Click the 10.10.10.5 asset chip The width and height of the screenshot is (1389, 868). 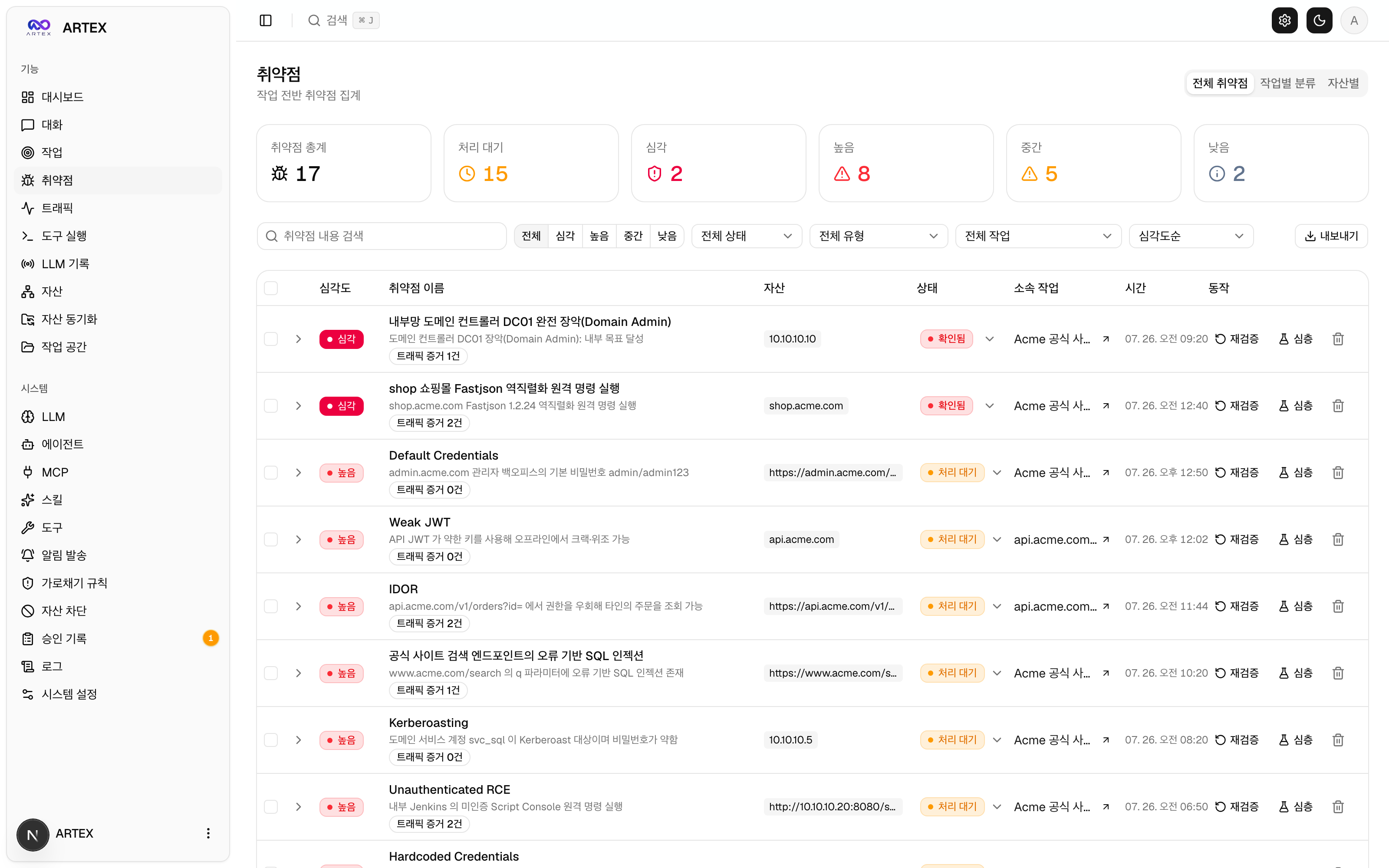(x=790, y=740)
